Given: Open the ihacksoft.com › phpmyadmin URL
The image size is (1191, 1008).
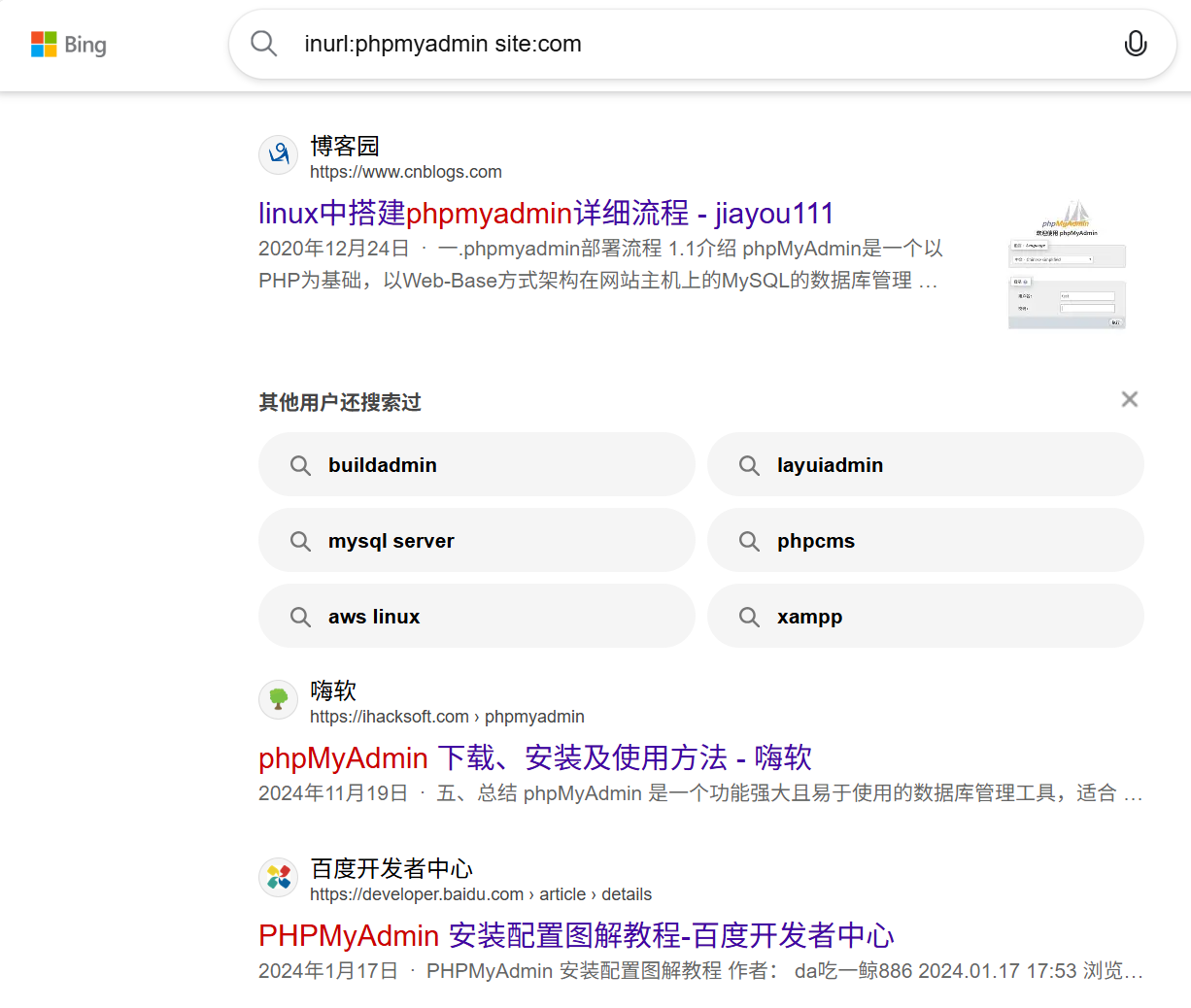Looking at the screenshot, I should (x=447, y=717).
